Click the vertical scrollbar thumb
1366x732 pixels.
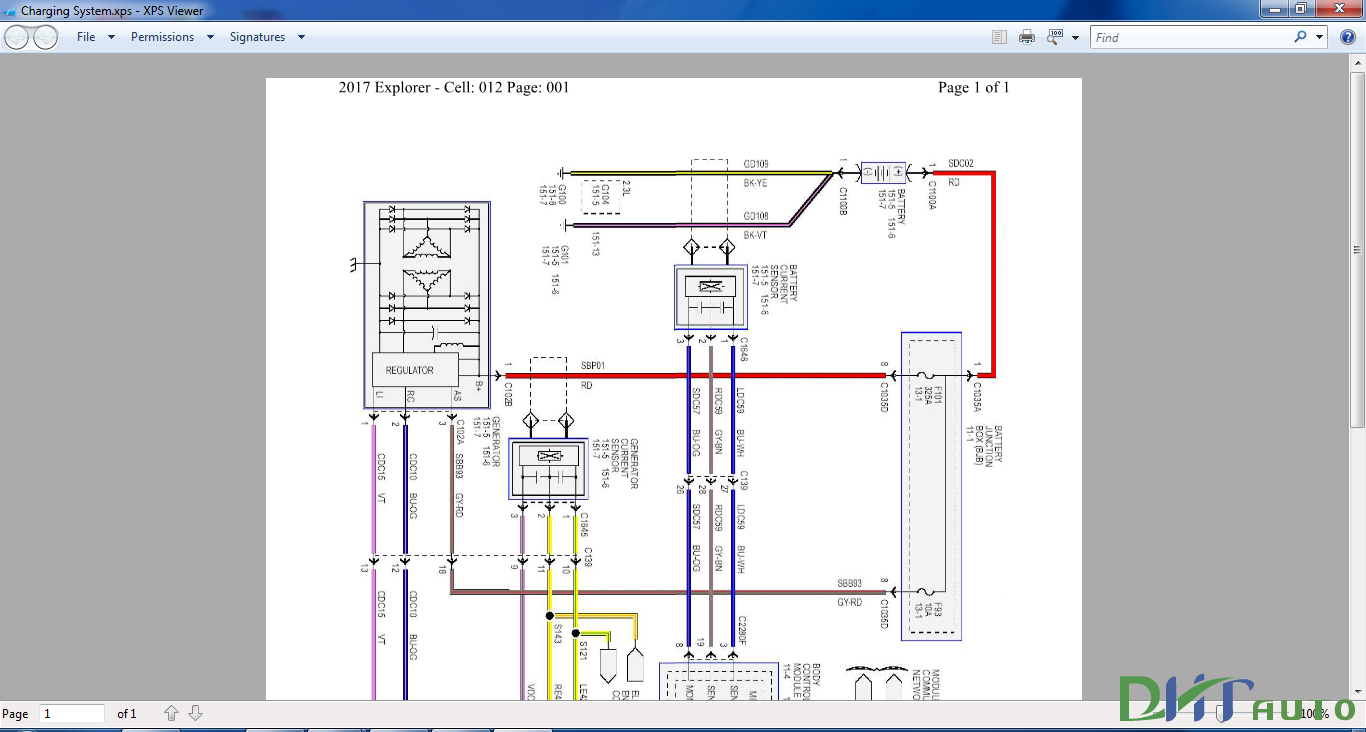click(x=1357, y=251)
